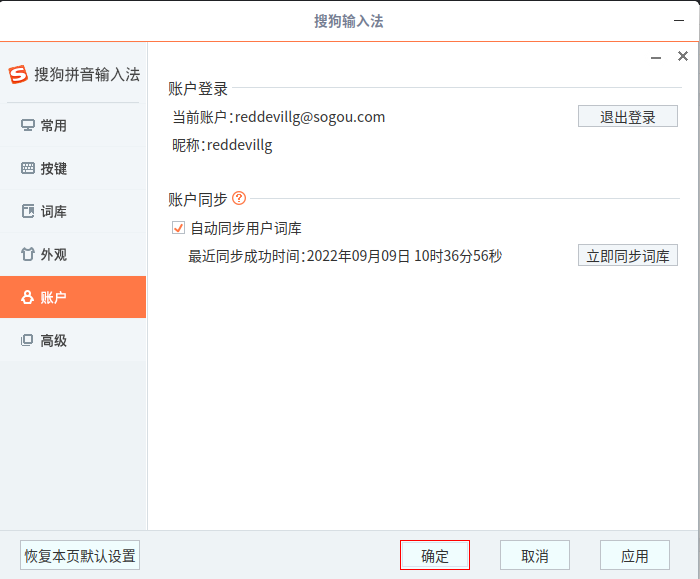
Task: Click the last sync time text 2022年09月09日
Action: point(358,256)
